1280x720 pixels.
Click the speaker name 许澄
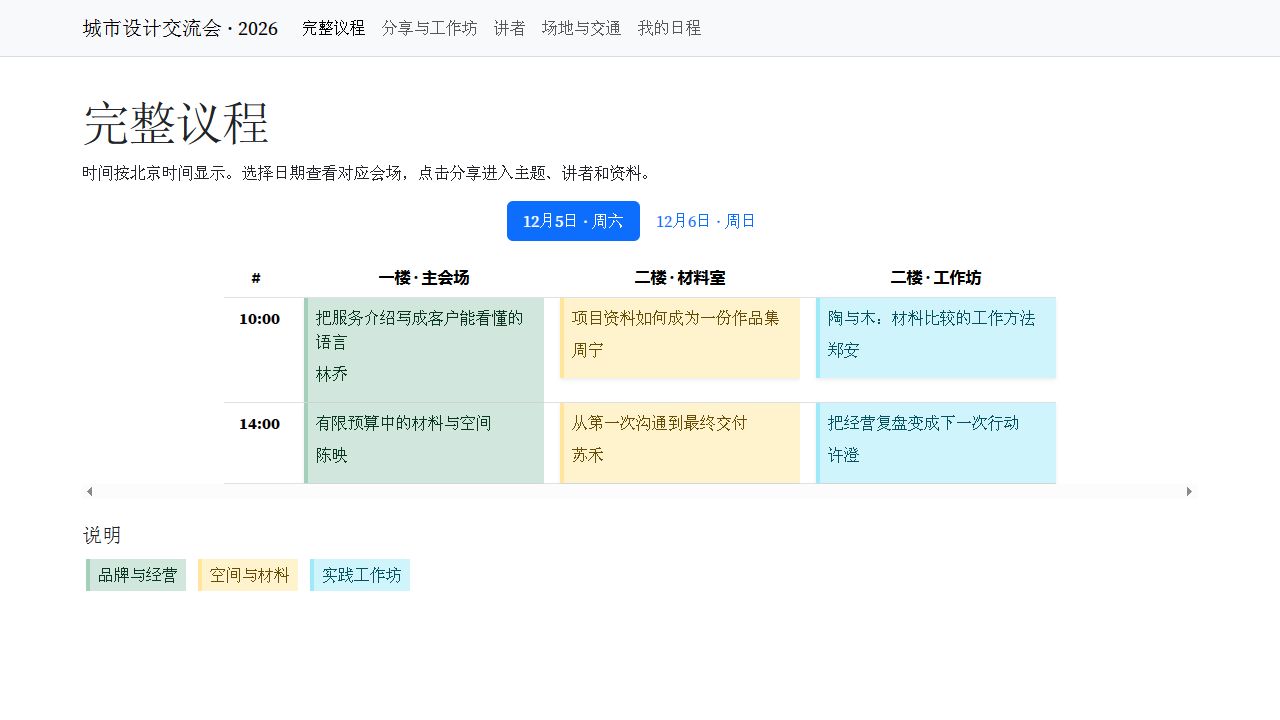tap(844, 455)
